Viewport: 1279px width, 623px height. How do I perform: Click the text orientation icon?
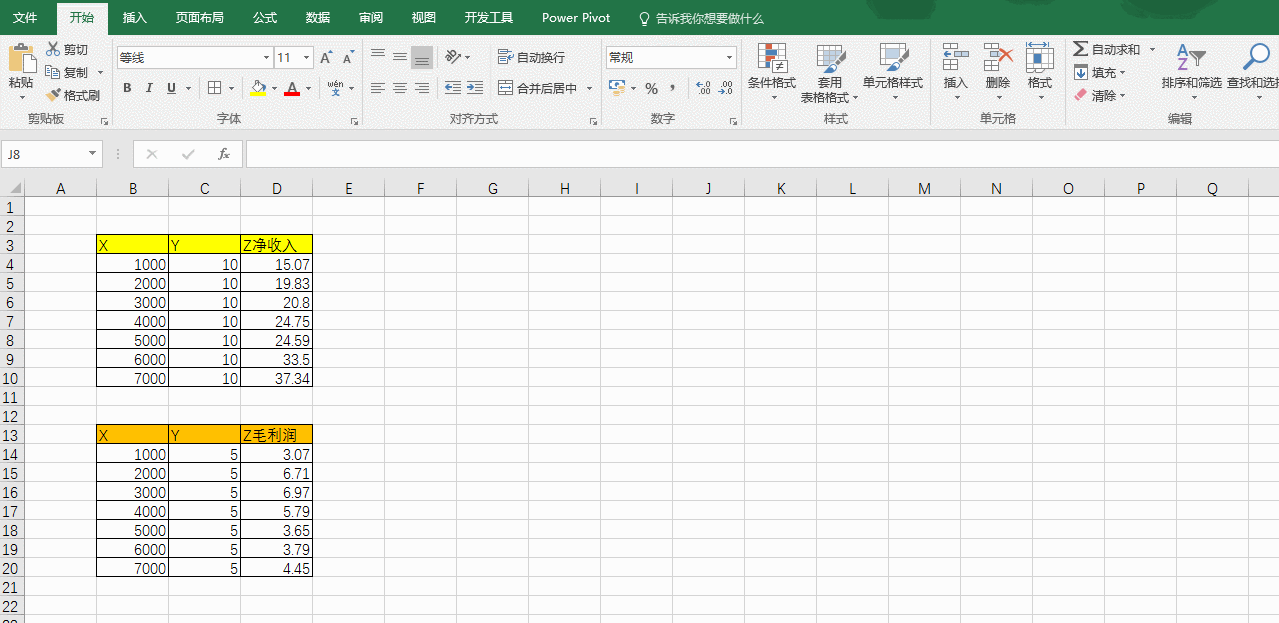[x=453, y=57]
